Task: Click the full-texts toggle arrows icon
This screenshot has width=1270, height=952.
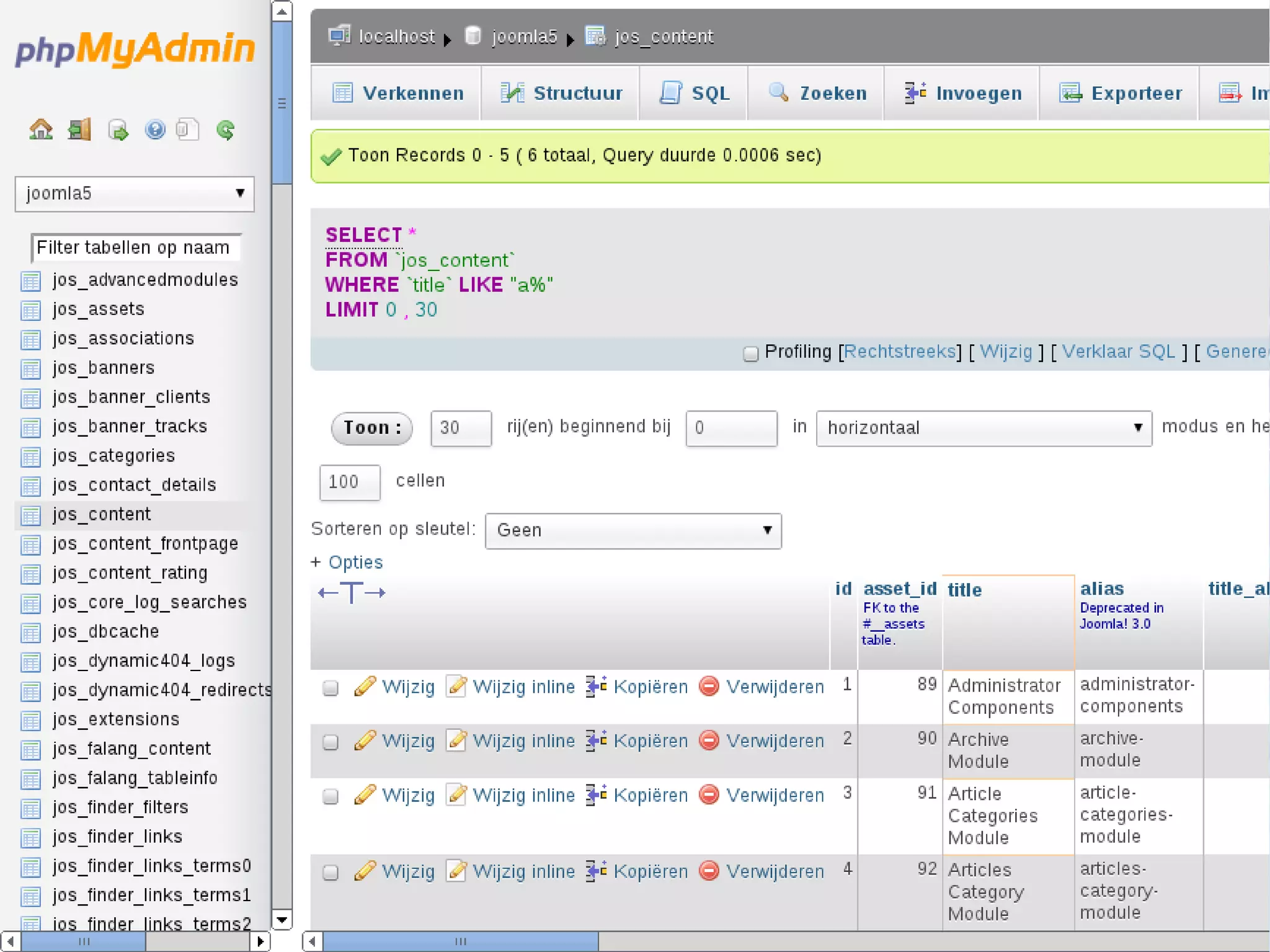Action: (352, 593)
